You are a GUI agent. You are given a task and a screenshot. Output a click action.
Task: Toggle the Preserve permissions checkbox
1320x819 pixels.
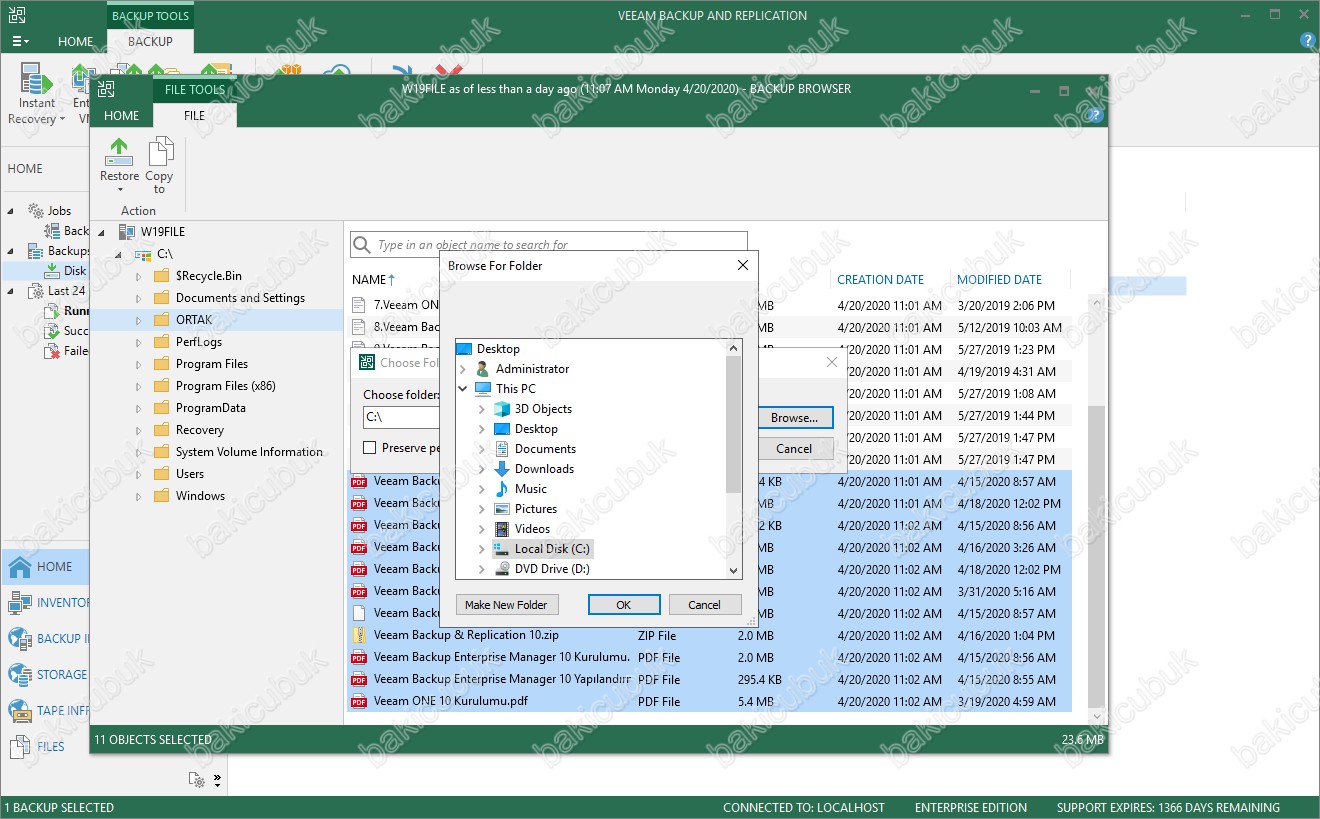(x=370, y=448)
